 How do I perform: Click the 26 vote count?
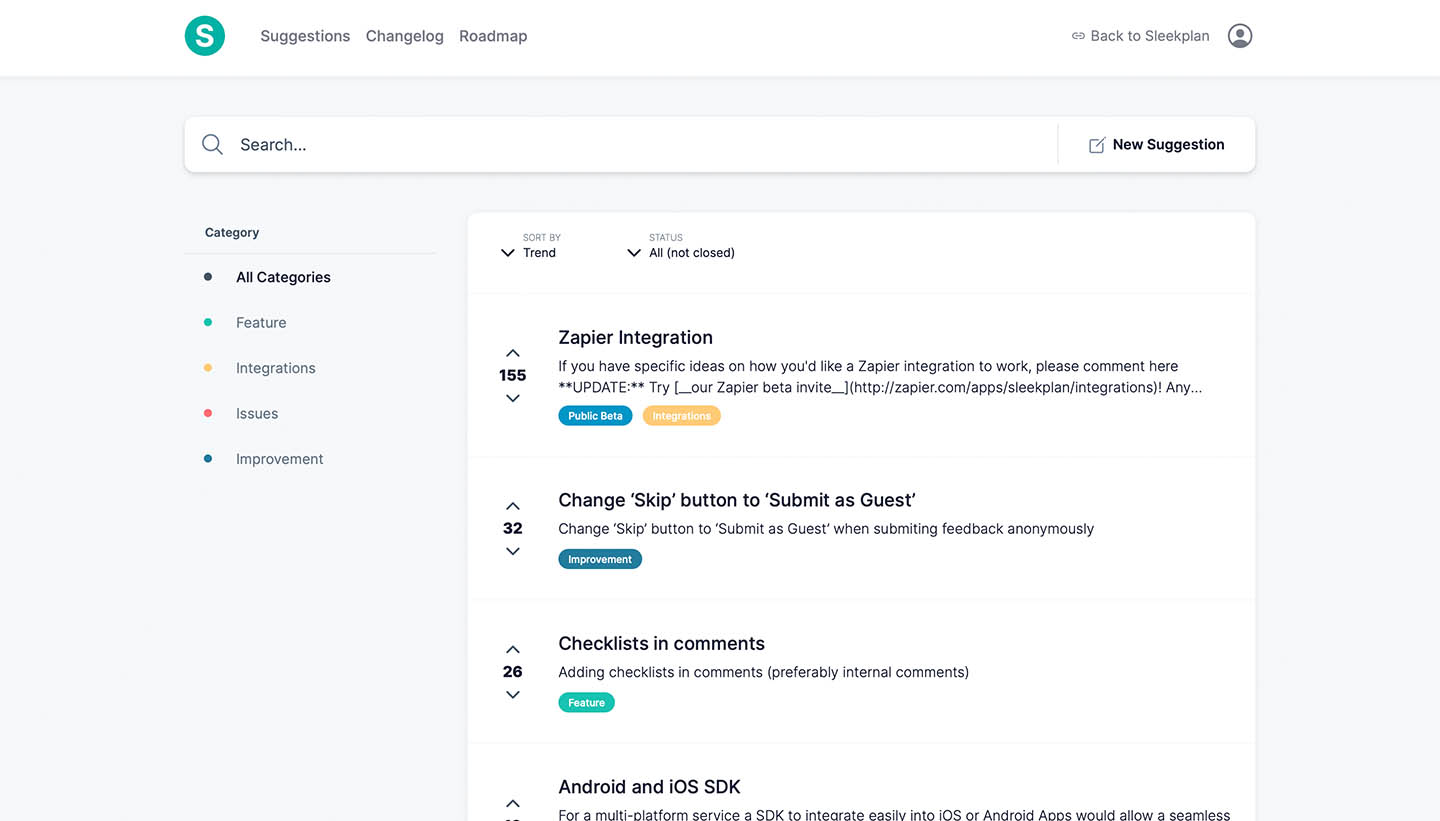click(513, 672)
